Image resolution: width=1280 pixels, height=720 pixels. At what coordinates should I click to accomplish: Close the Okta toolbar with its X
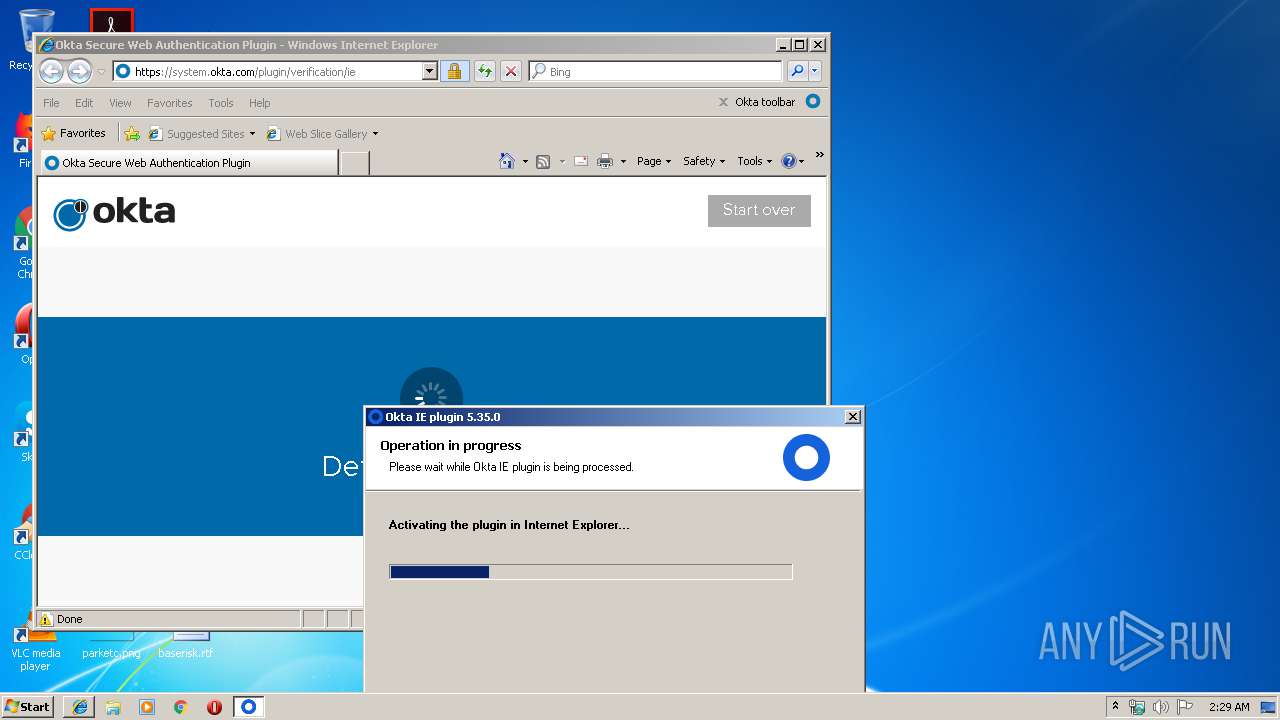[723, 102]
